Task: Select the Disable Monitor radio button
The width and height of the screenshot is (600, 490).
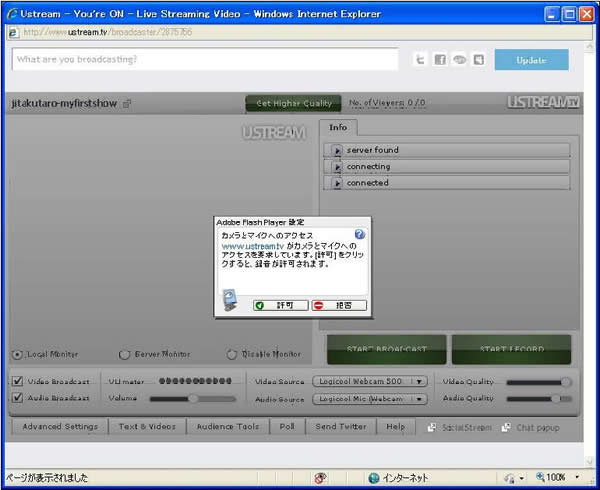Action: click(x=232, y=355)
